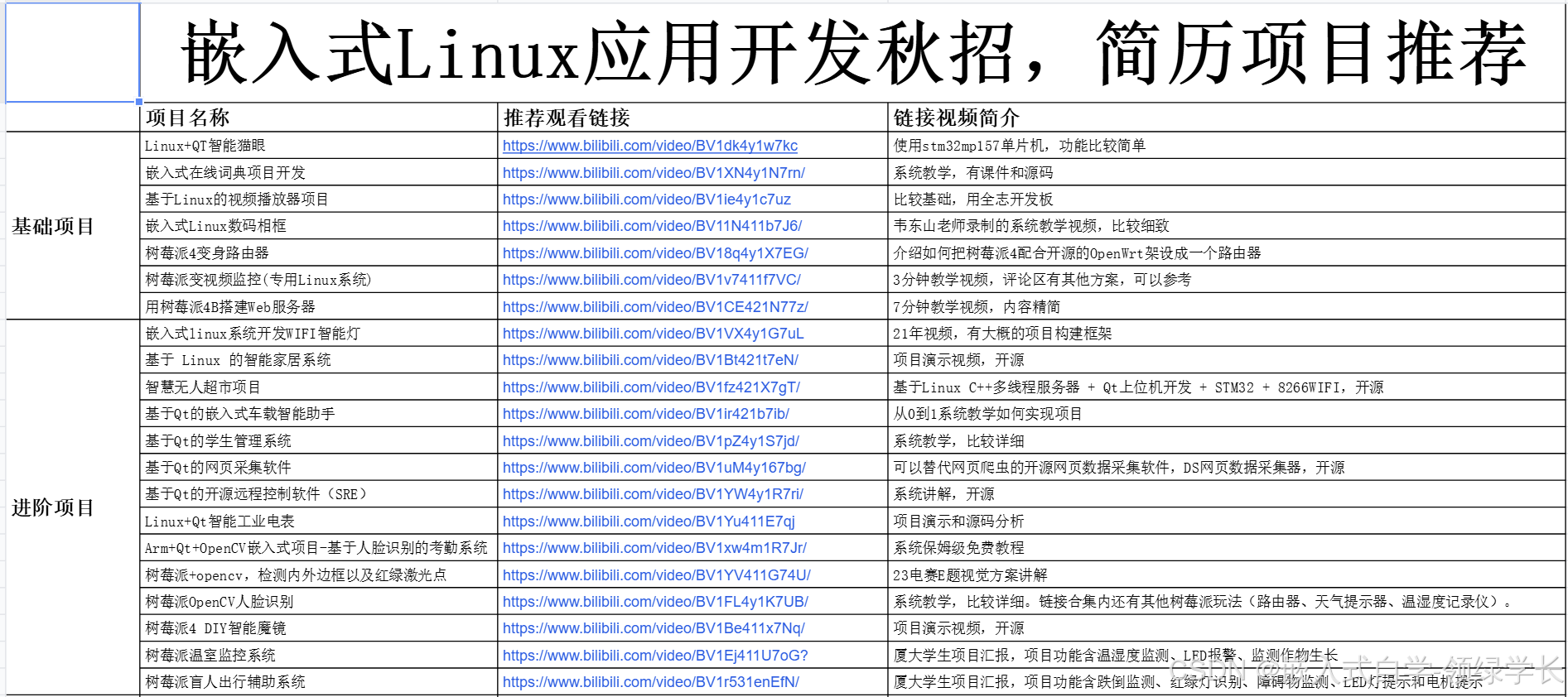1568x697 pixels.
Task: Select description 7分钟教学视频，内容精简
Action: 1226,307
